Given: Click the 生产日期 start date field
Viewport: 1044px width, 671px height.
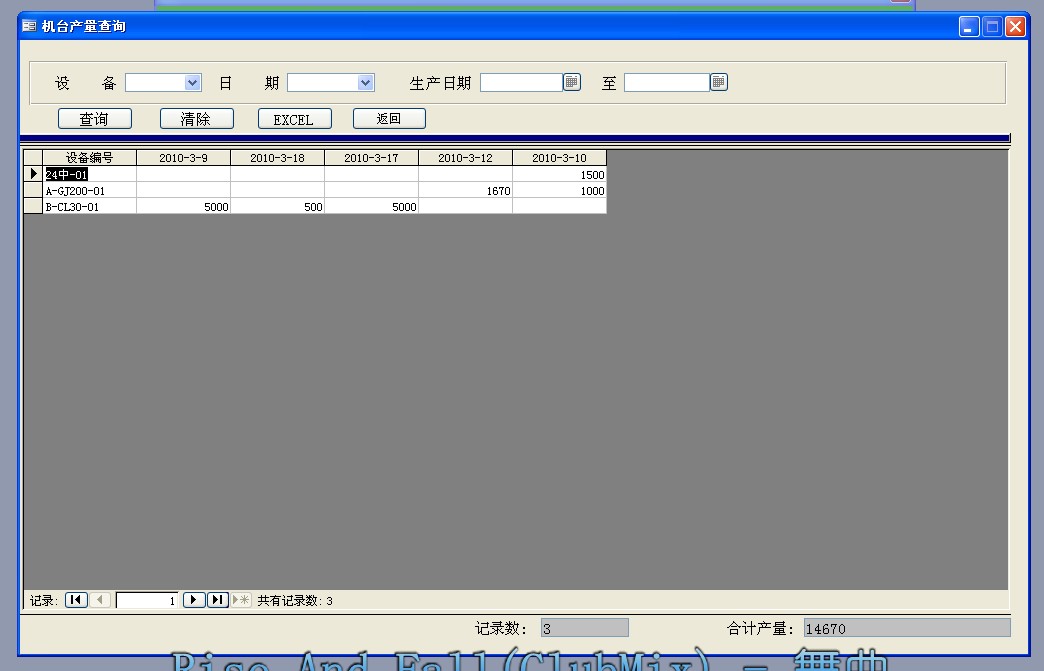Looking at the screenshot, I should [x=521, y=82].
